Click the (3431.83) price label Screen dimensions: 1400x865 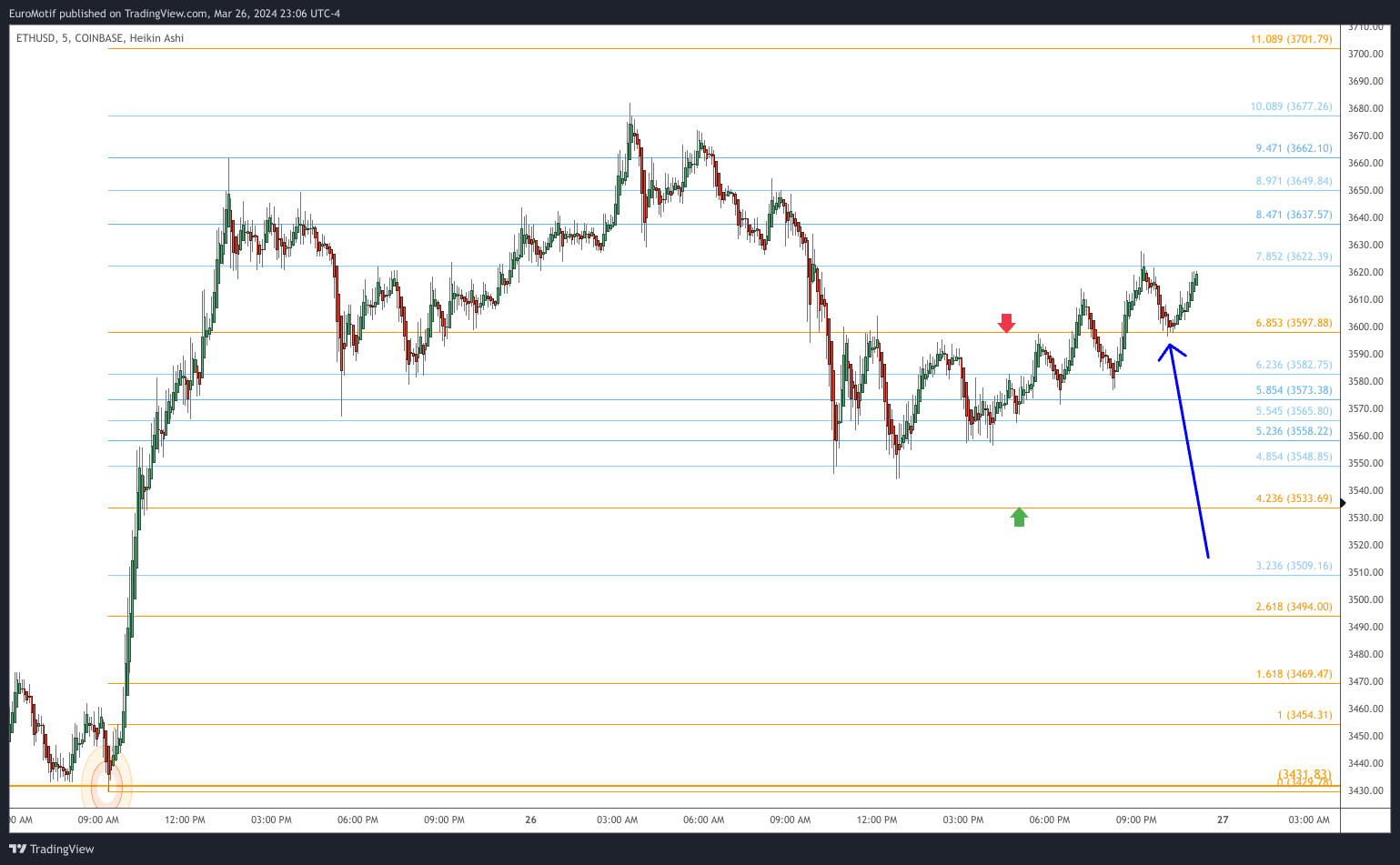click(x=1304, y=774)
